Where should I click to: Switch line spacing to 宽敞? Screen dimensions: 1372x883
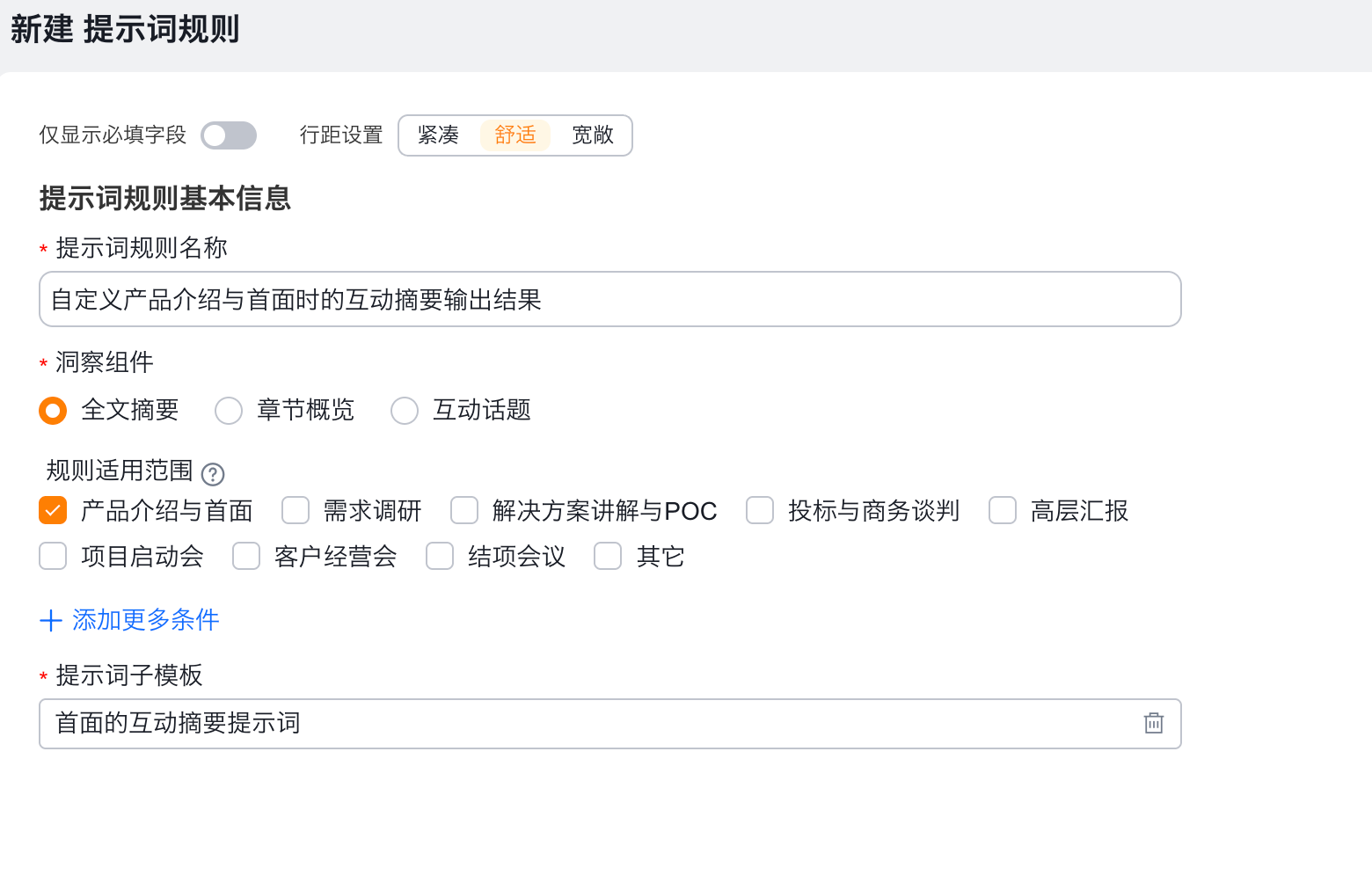point(592,135)
